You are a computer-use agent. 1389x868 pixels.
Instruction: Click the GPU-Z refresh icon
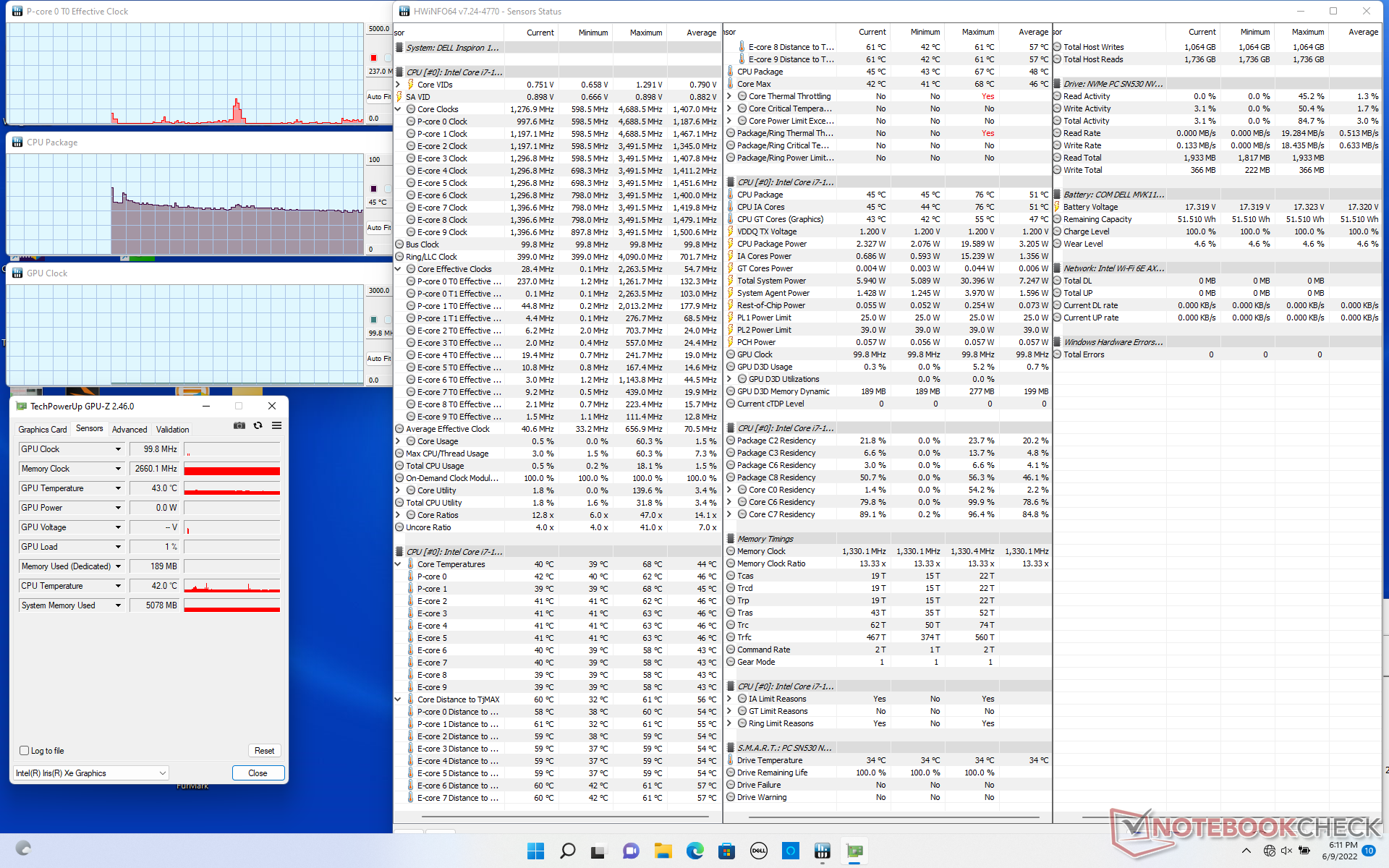point(258,426)
